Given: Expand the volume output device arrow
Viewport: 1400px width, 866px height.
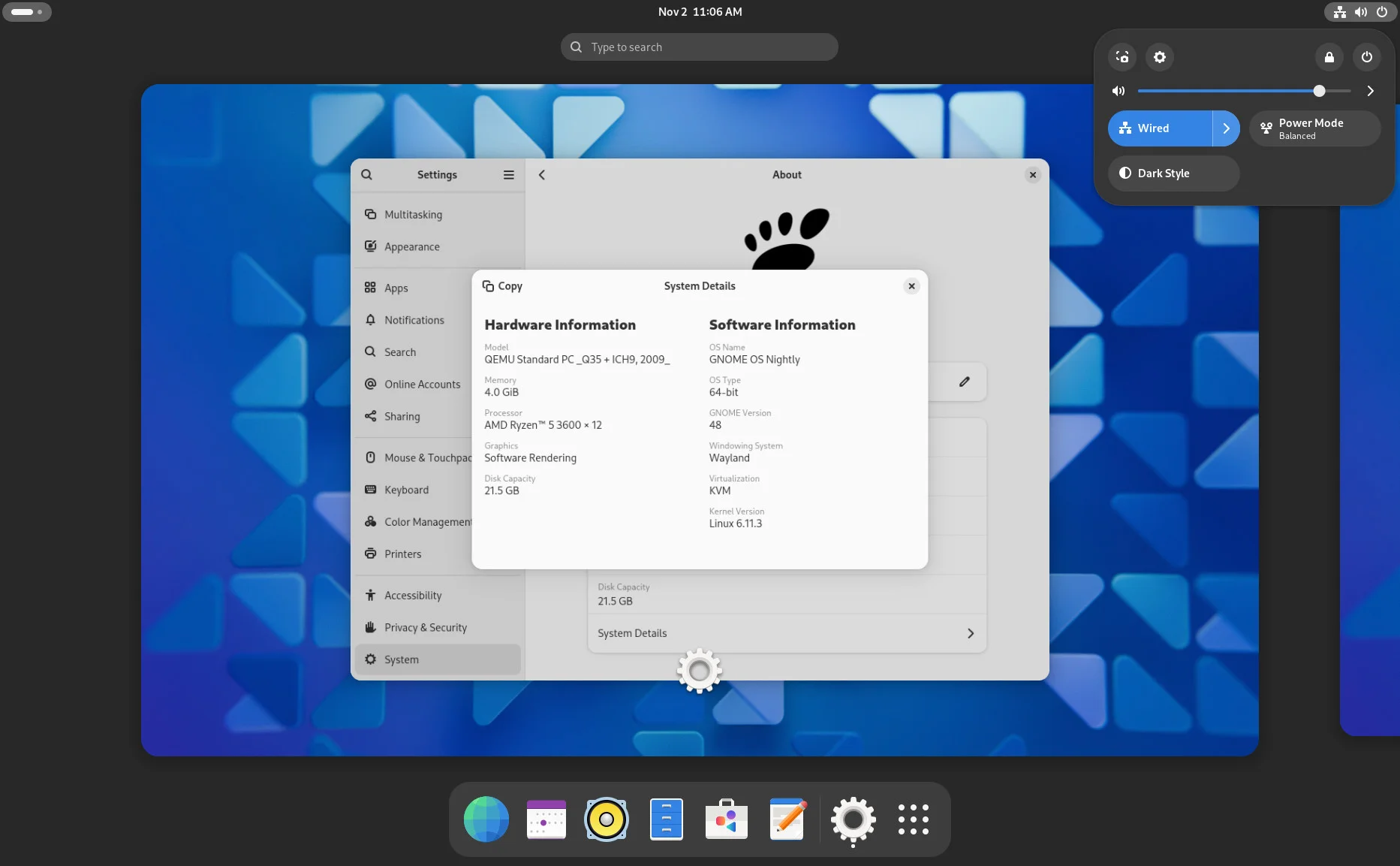Looking at the screenshot, I should pos(1370,91).
